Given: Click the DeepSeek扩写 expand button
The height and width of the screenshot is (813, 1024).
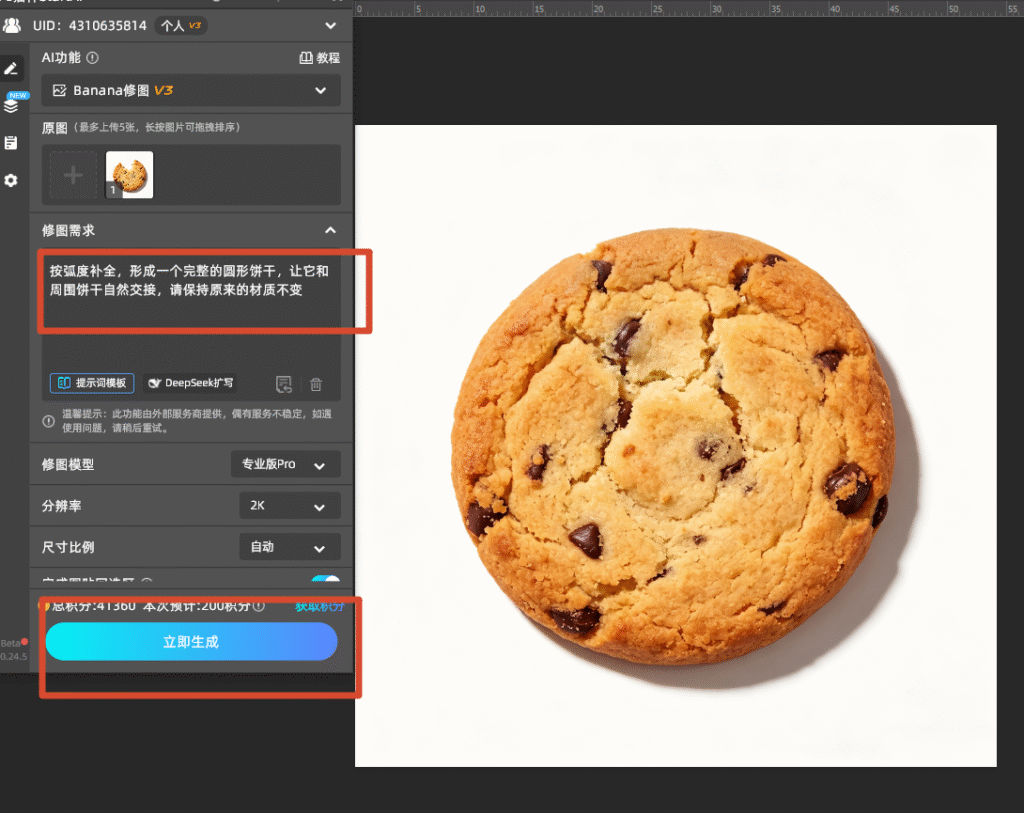Looking at the screenshot, I should click(x=190, y=383).
